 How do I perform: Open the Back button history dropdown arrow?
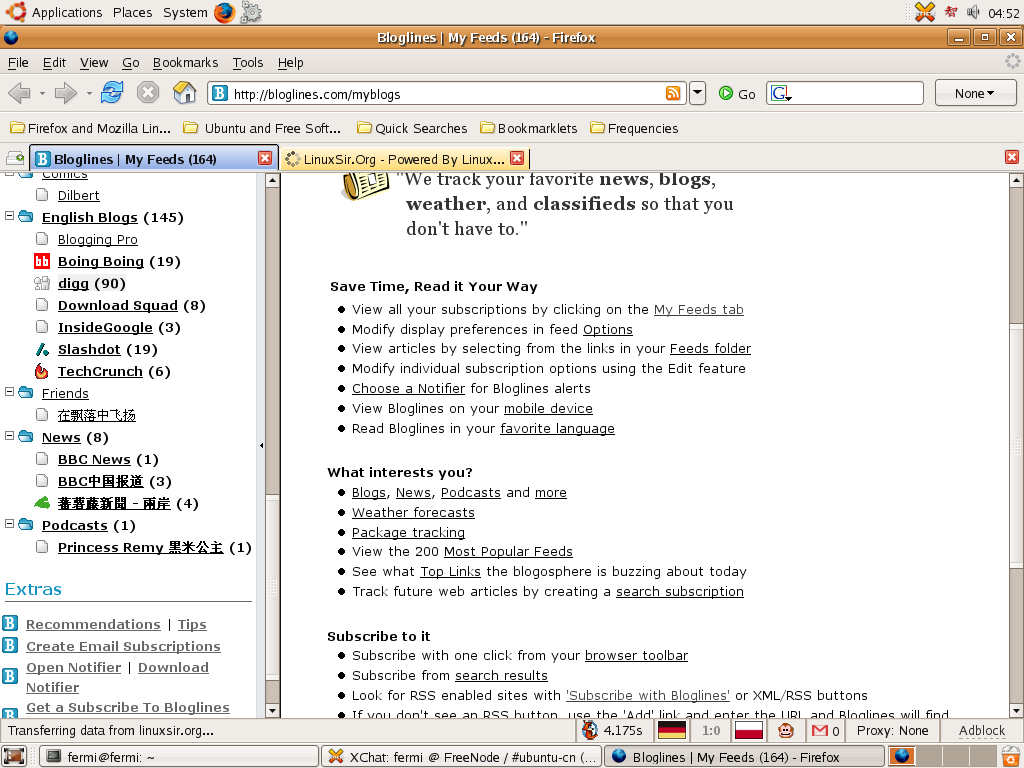click(42, 93)
